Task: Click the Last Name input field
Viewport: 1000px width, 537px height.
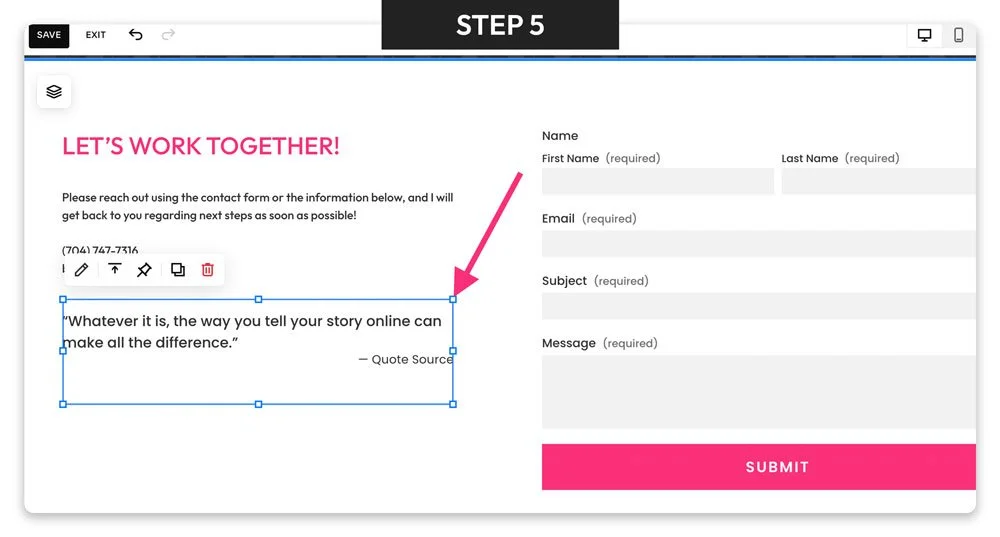Action: (x=878, y=181)
